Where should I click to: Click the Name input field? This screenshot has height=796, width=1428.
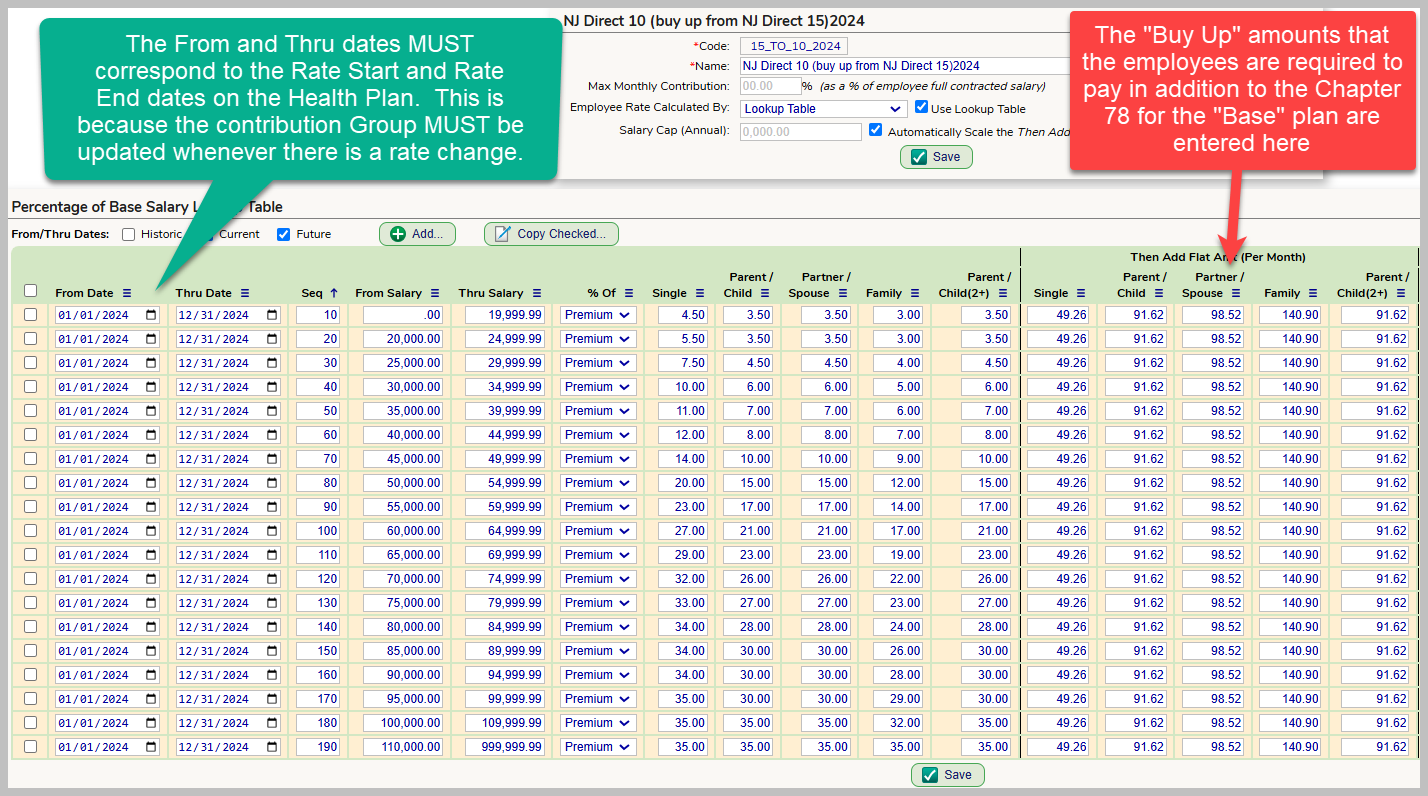tap(905, 66)
